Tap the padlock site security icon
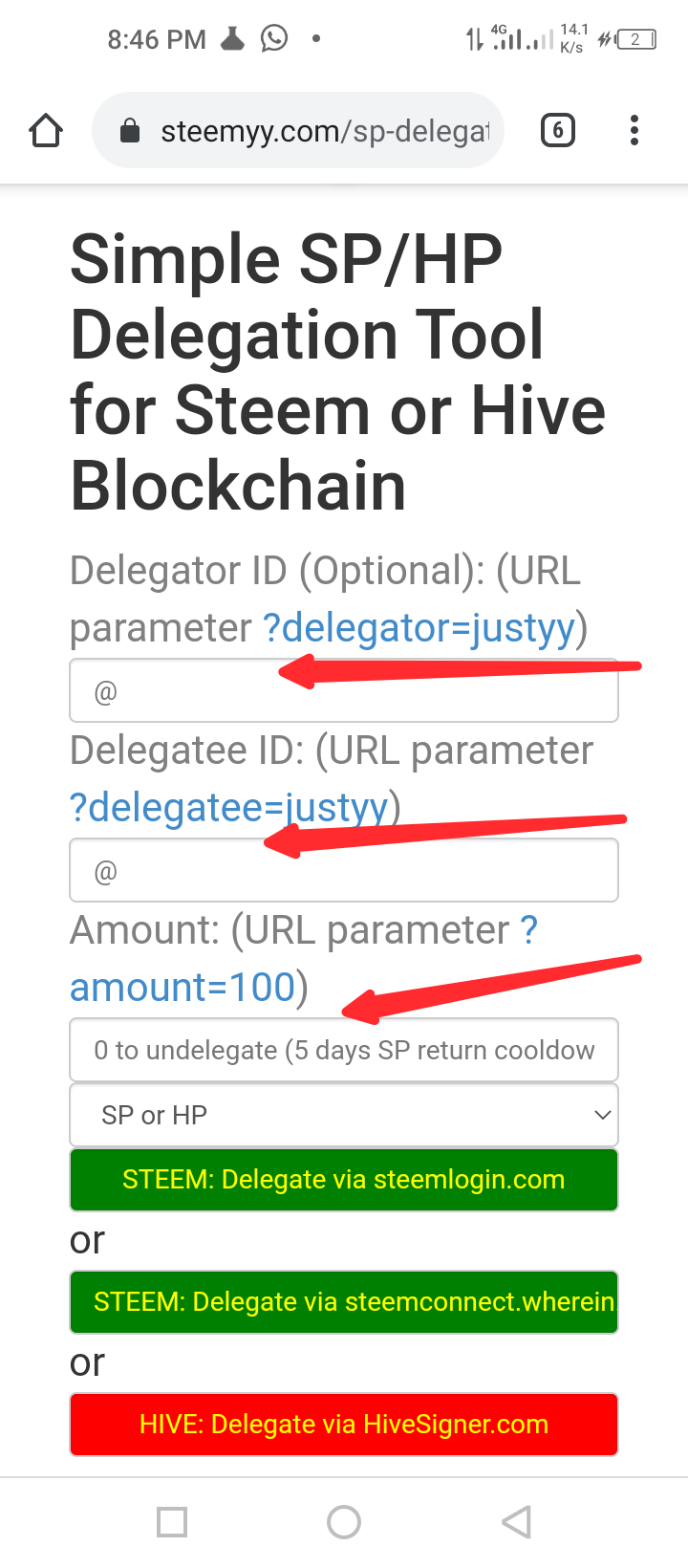 click(x=130, y=131)
